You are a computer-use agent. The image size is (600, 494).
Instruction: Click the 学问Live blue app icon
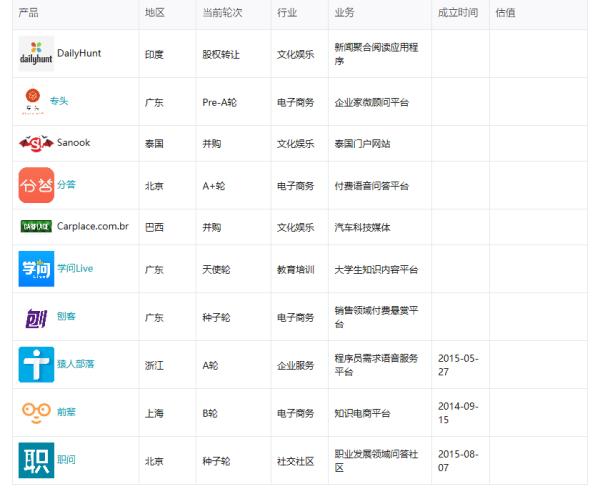click(36, 269)
